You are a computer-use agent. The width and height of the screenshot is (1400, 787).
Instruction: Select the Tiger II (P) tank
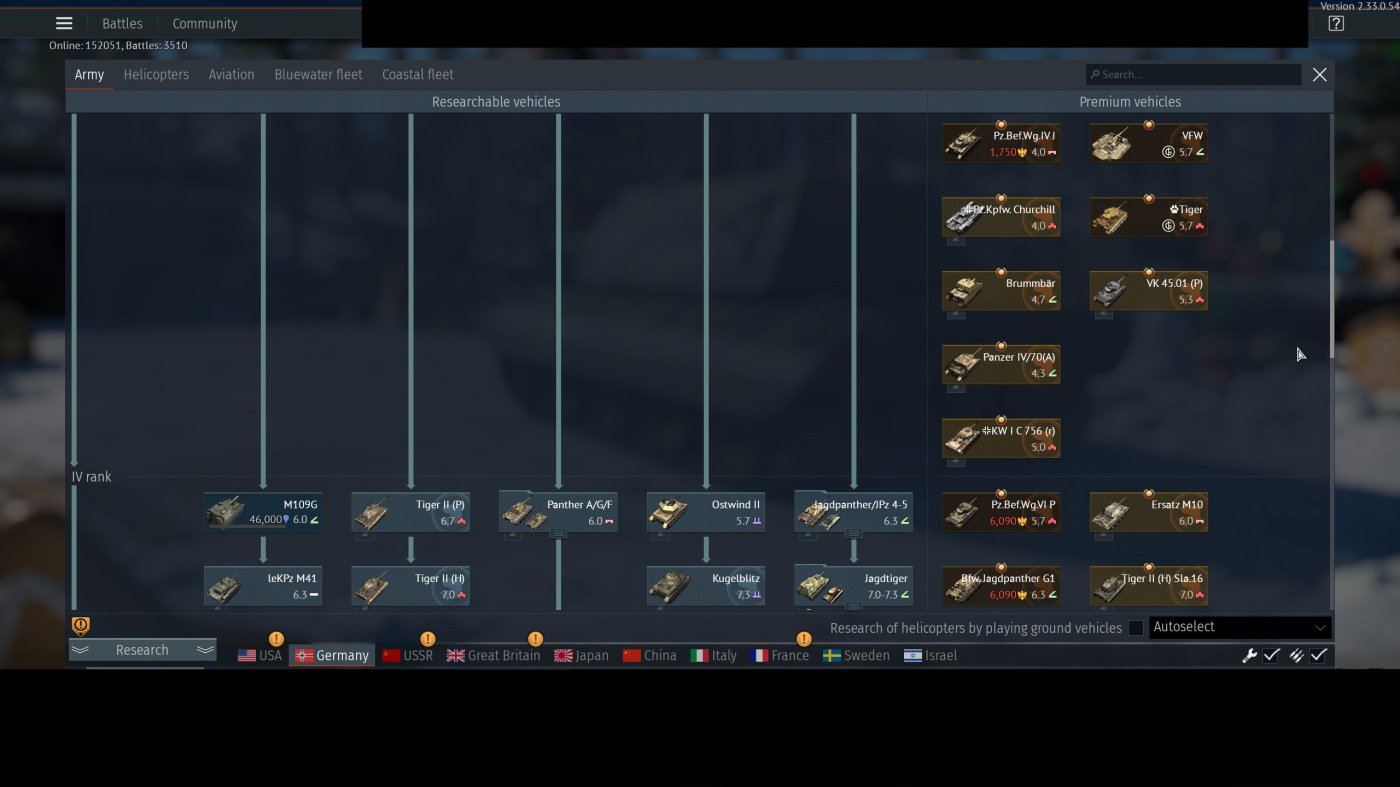tap(411, 512)
